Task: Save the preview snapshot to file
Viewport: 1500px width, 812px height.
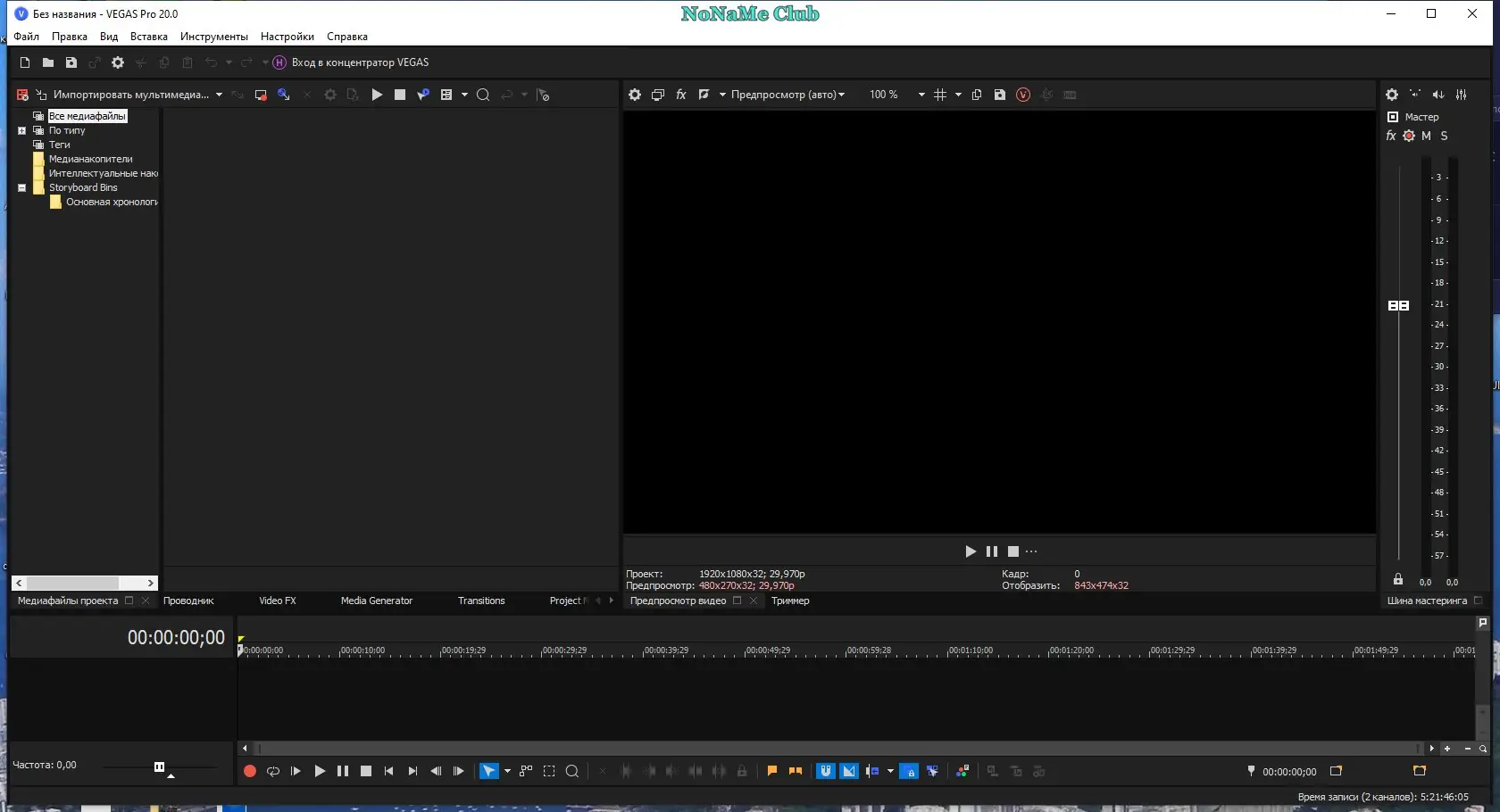Action: [1000, 95]
